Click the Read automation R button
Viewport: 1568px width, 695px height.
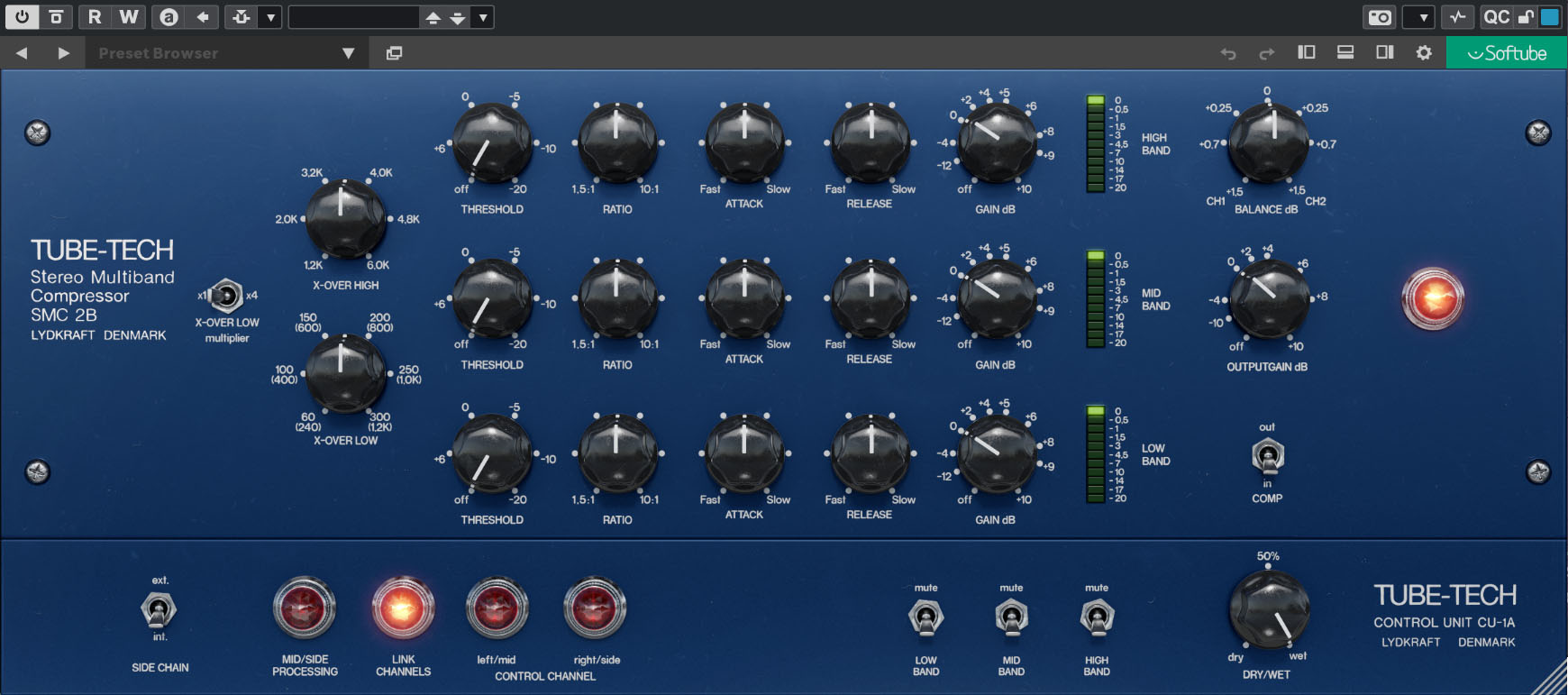(95, 16)
